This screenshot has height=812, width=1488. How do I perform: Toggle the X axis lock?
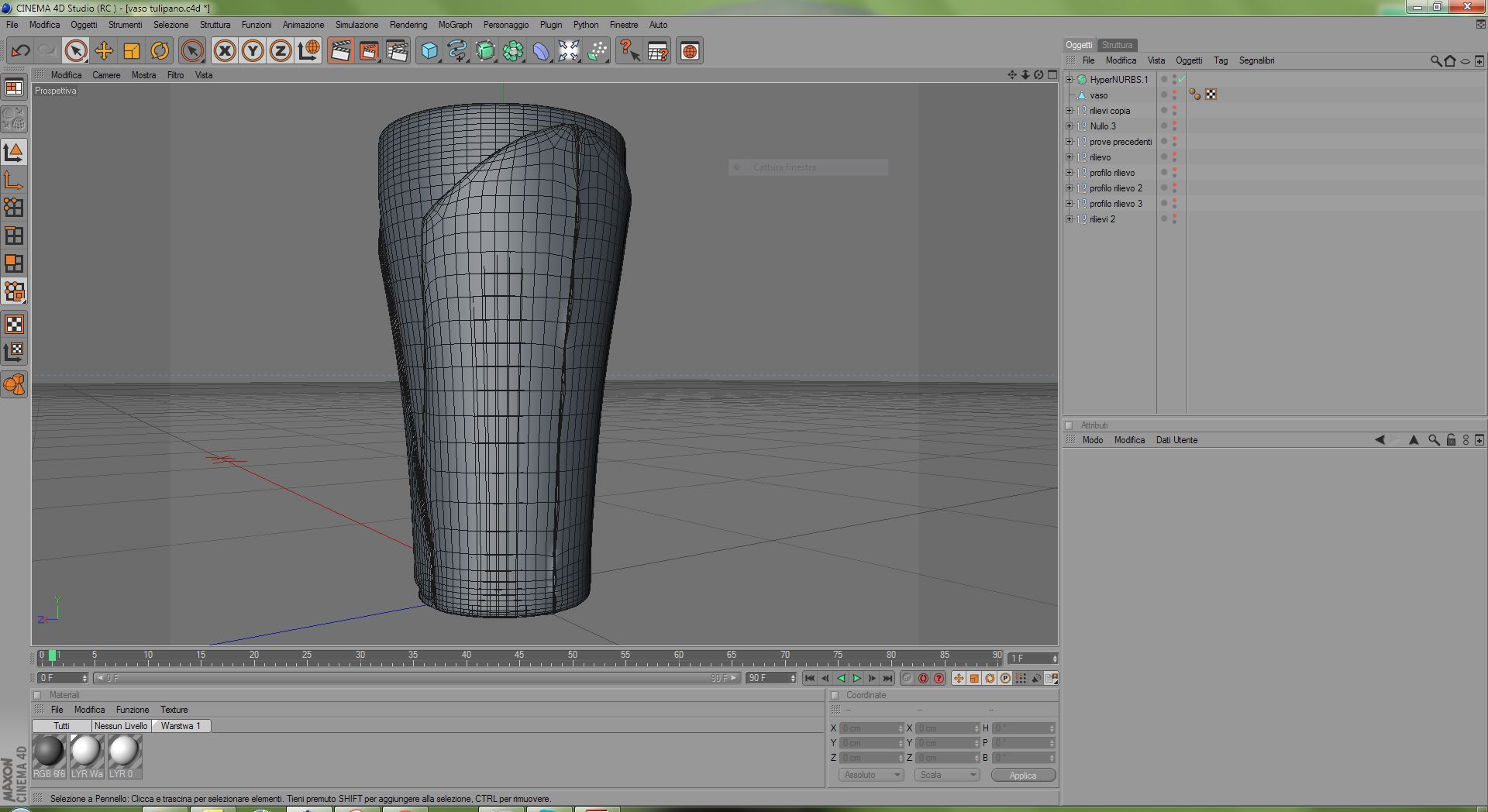pos(225,51)
